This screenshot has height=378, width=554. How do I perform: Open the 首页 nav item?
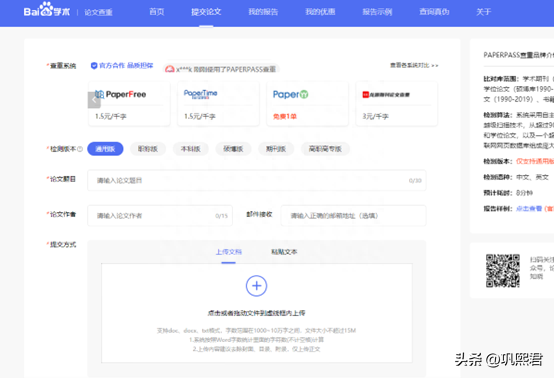click(157, 12)
